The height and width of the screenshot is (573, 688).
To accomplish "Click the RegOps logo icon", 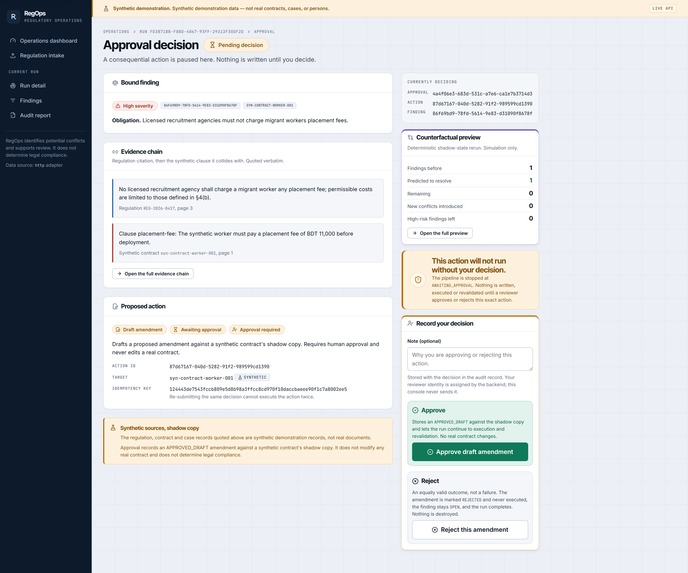I will click(13, 16).
